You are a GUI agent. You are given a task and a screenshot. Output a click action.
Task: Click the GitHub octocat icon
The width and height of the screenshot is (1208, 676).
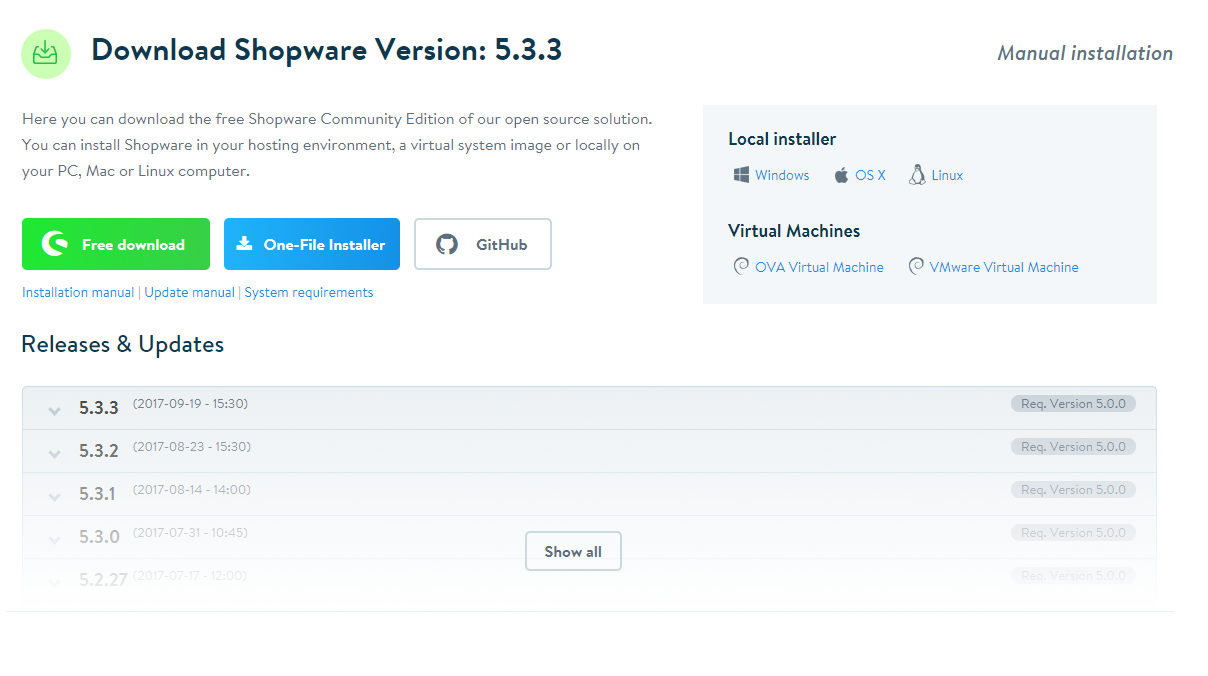(447, 244)
